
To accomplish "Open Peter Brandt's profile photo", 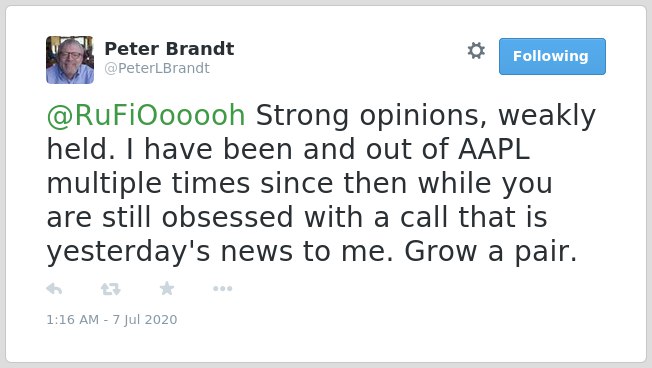I will coord(70,60).
